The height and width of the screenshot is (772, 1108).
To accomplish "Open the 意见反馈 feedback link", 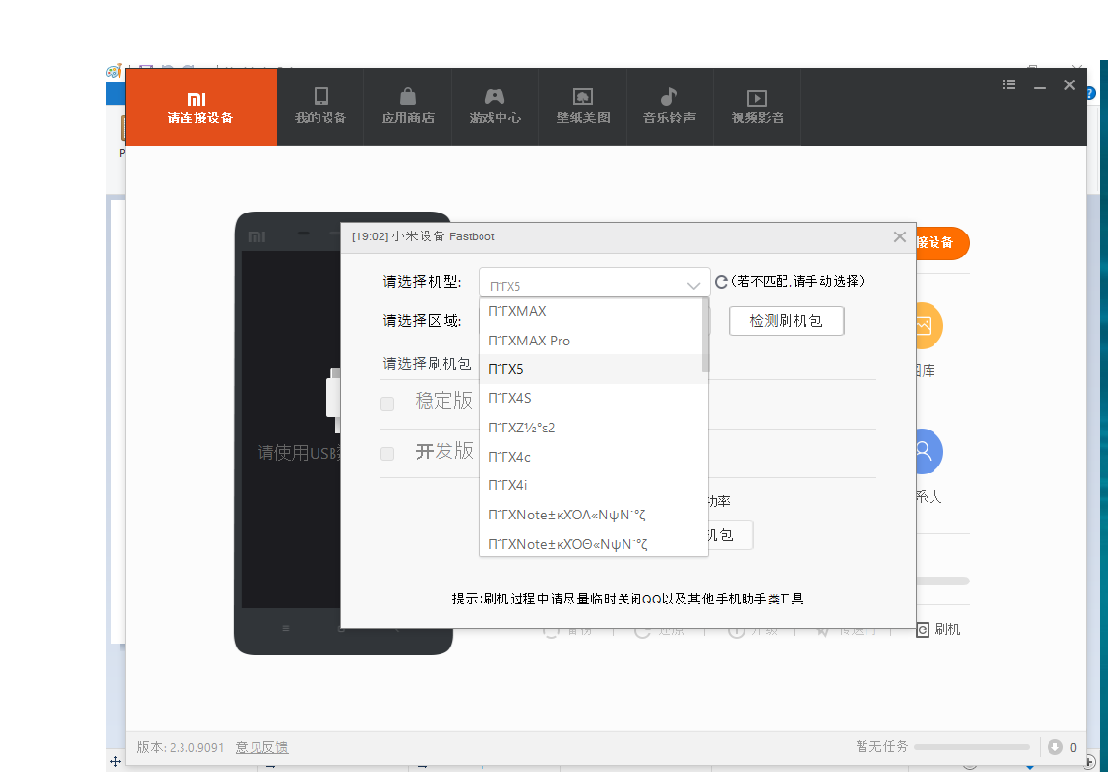I will [262, 747].
